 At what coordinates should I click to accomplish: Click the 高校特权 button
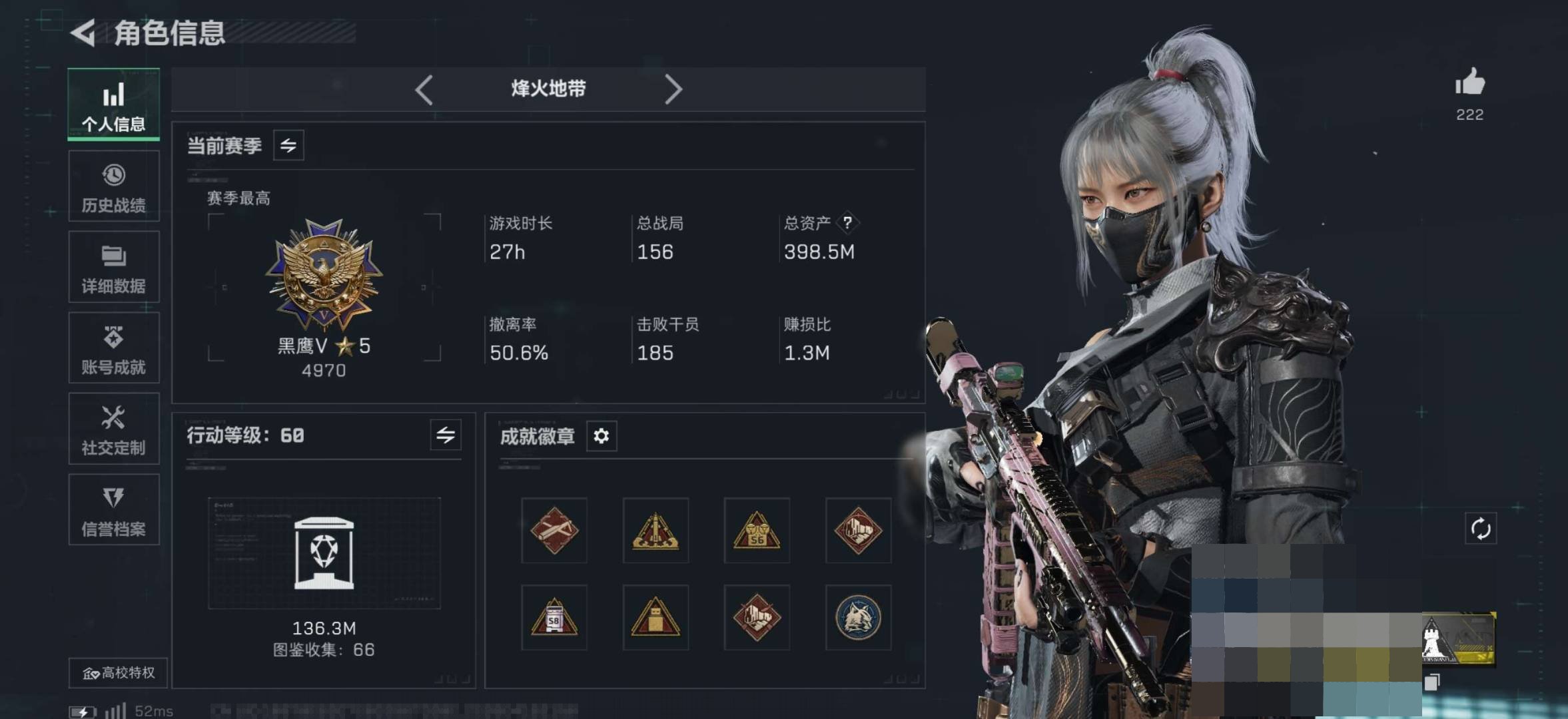(119, 673)
